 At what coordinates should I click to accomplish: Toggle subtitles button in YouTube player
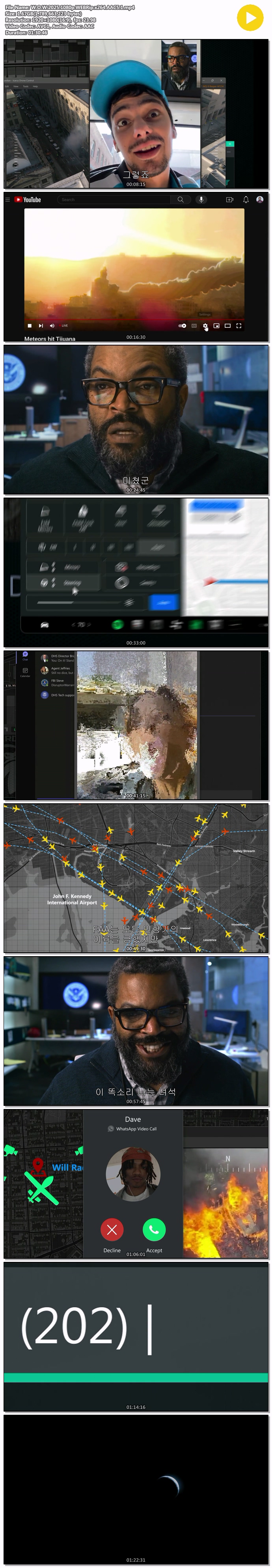tap(194, 326)
